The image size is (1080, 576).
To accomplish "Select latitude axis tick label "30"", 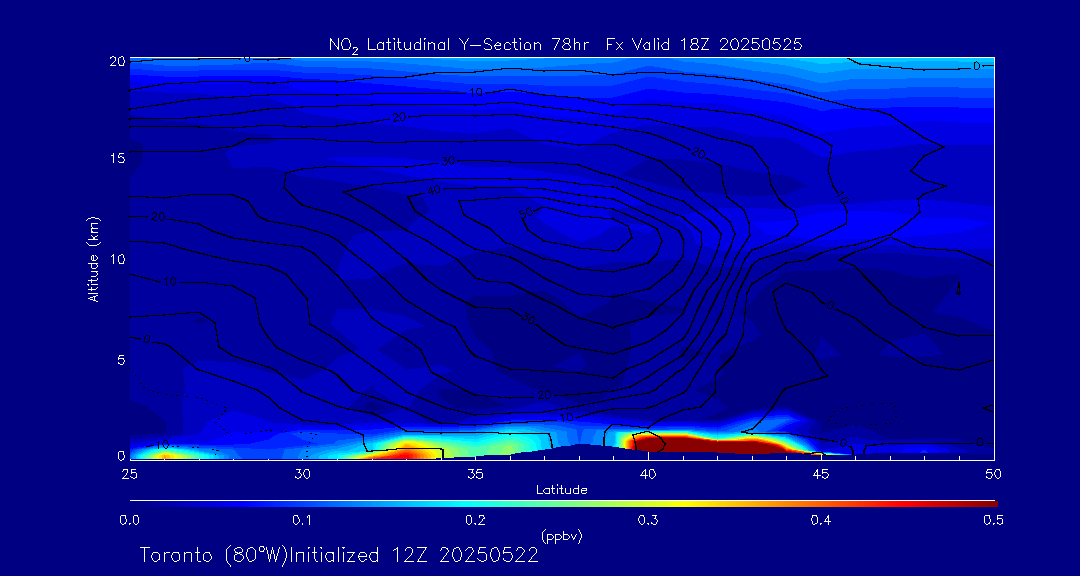I will point(302,473).
